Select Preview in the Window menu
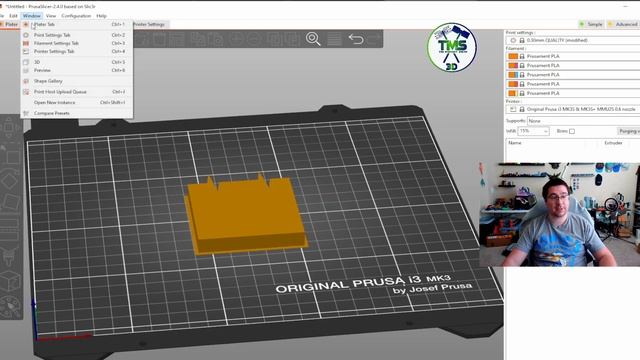 tap(77, 70)
